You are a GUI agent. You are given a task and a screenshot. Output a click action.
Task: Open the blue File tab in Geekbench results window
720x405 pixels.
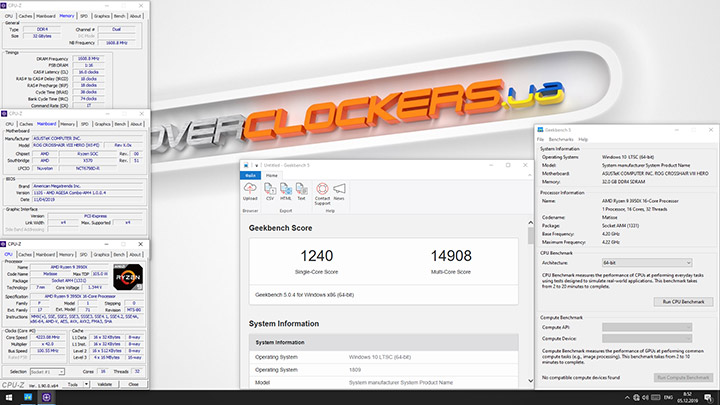tap(250, 175)
